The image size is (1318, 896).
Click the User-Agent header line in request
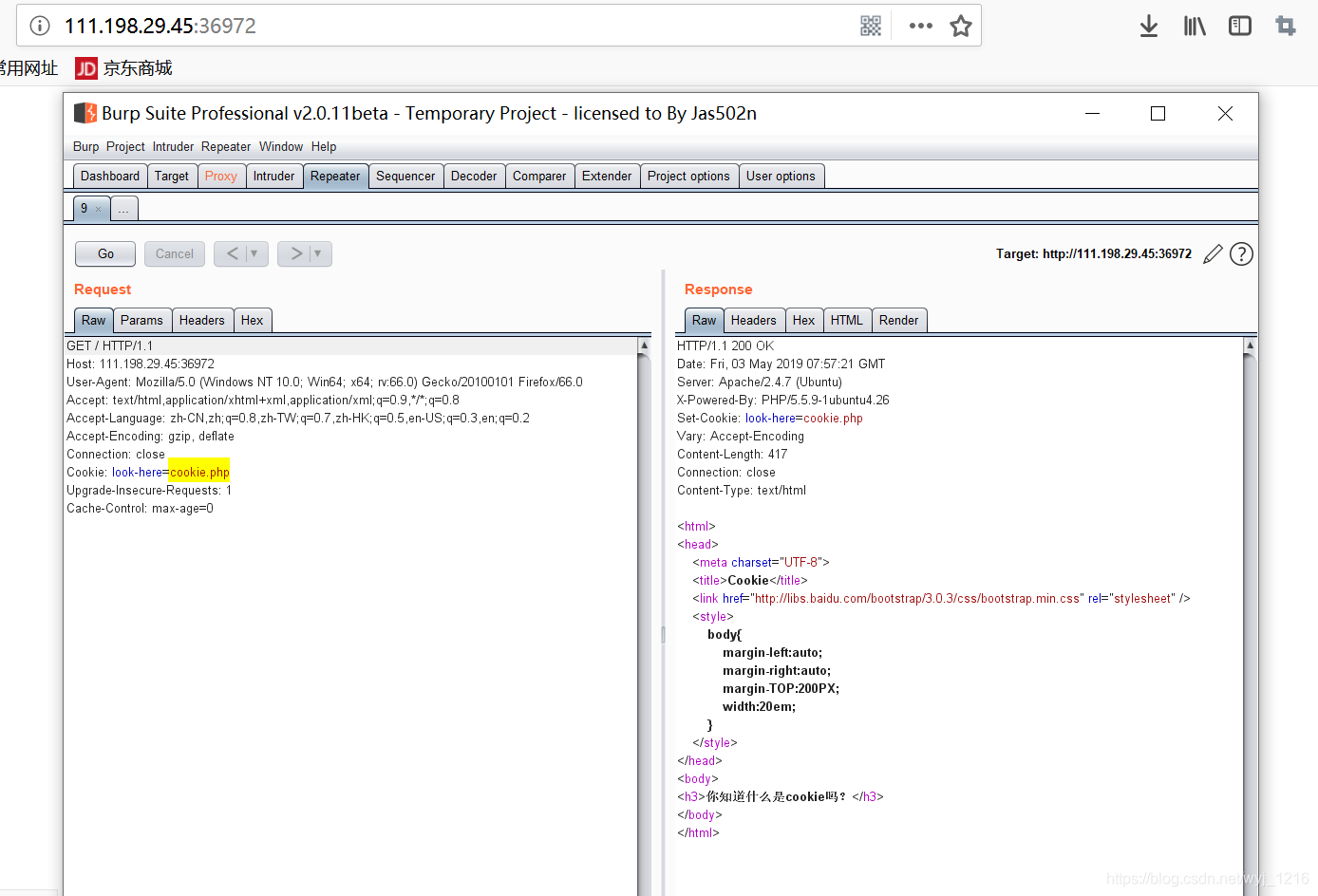pos(325,383)
